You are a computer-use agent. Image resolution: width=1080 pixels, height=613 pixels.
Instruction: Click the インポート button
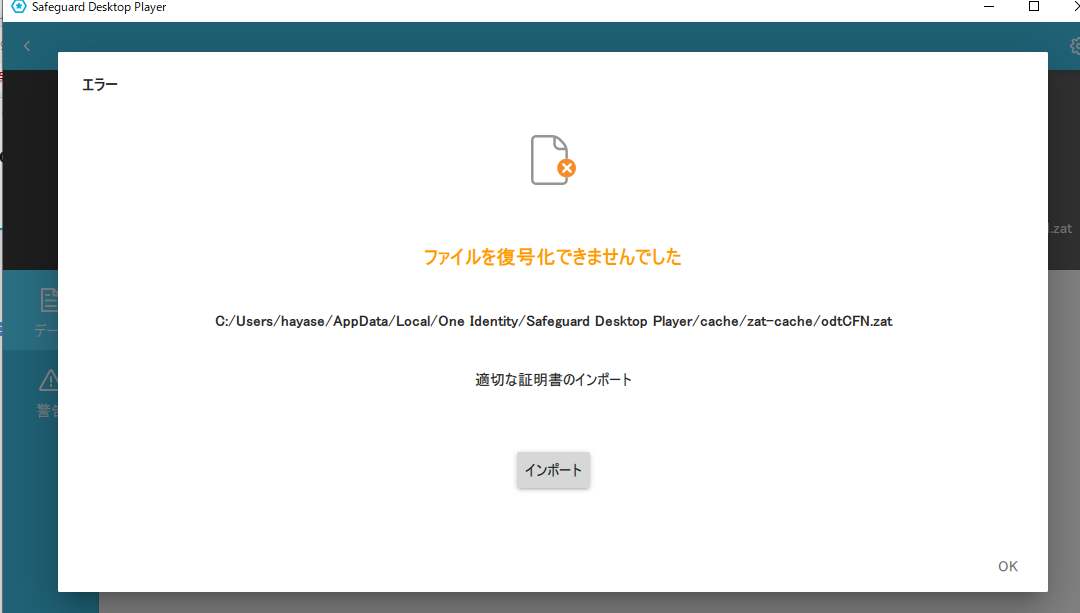[553, 470]
